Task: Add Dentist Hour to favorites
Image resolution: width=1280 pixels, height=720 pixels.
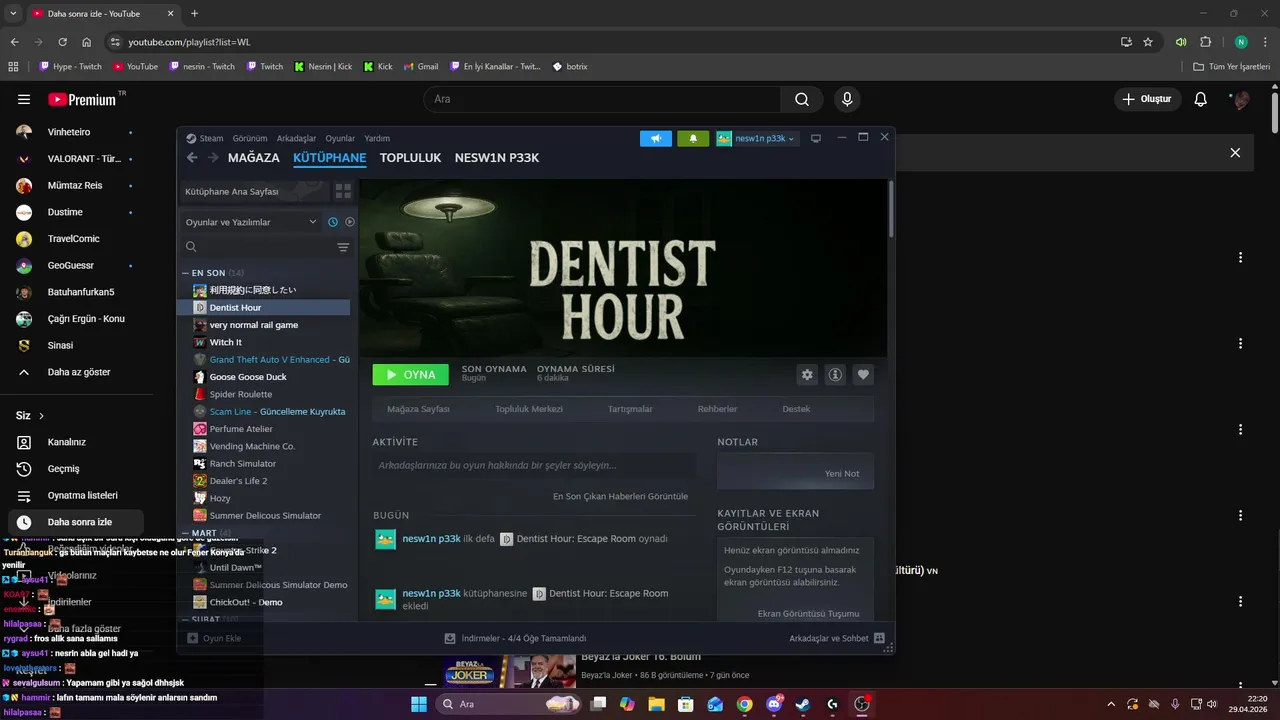Action: pyautogui.click(x=864, y=374)
